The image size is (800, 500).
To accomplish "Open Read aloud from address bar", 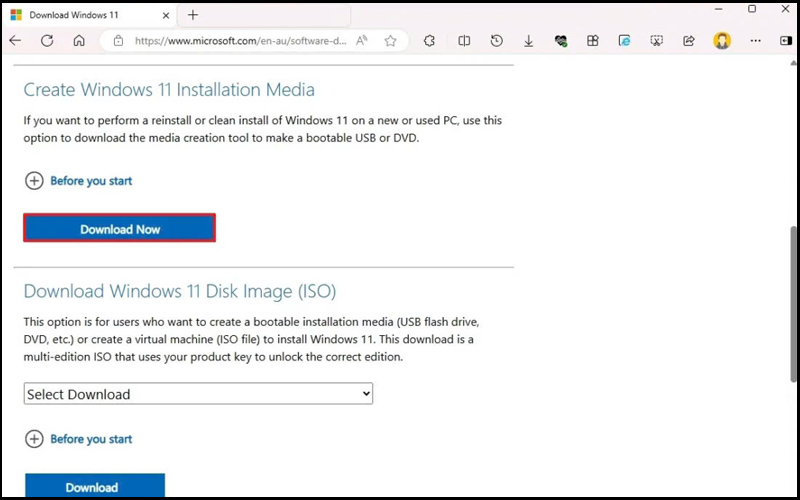I will tap(362, 40).
